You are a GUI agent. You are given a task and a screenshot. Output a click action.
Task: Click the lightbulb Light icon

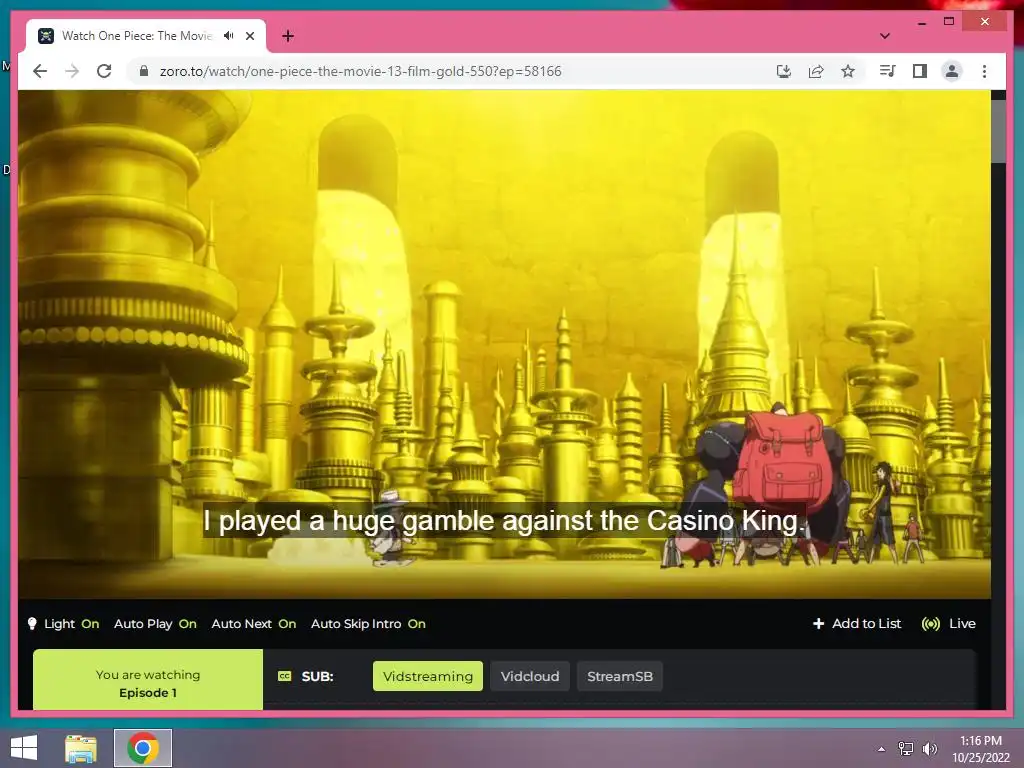pos(32,624)
